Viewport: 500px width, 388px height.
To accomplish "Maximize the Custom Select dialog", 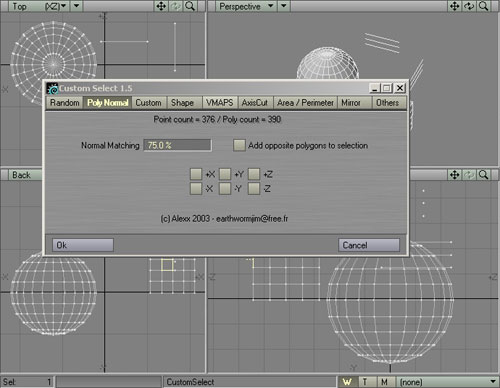I will point(387,88).
